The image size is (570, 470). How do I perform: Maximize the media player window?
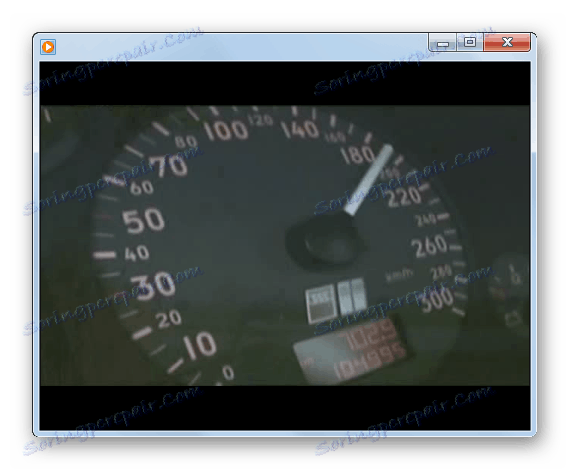tap(470, 43)
